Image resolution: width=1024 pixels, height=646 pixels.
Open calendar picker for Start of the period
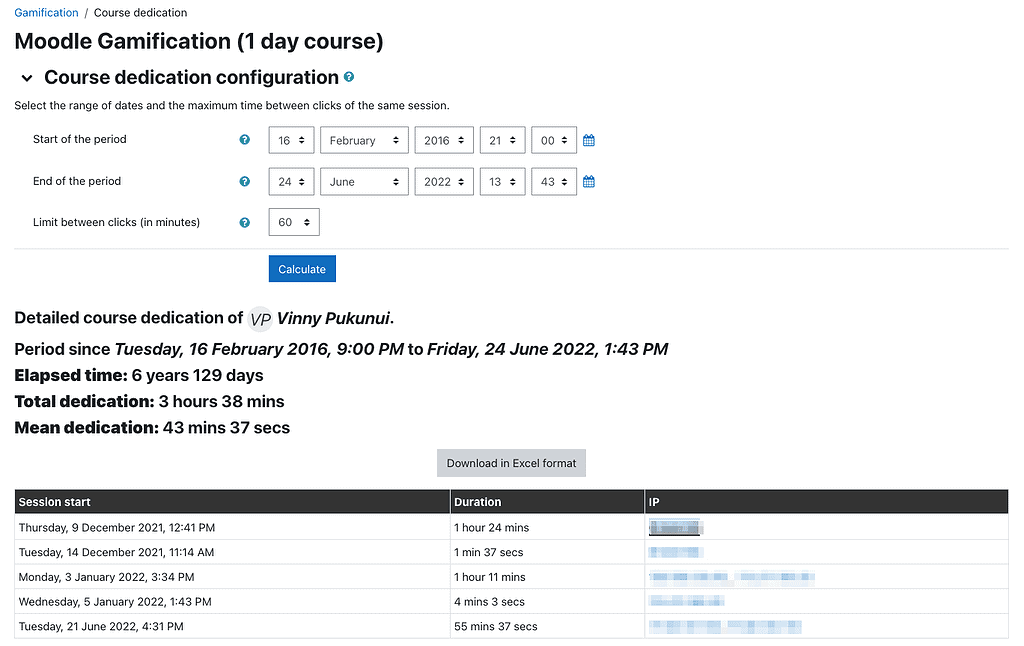click(x=588, y=140)
